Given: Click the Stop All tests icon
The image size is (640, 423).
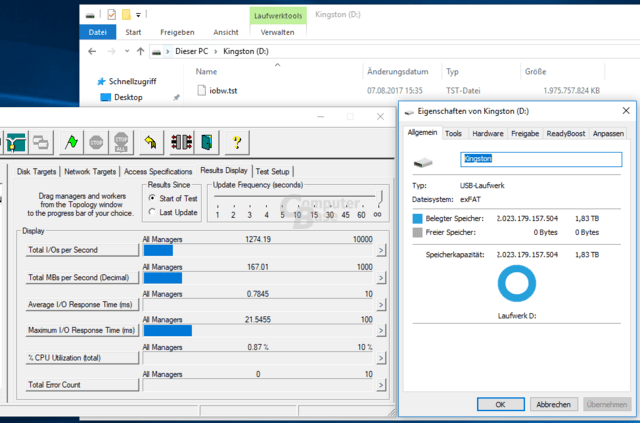Looking at the screenshot, I should 121,142.
